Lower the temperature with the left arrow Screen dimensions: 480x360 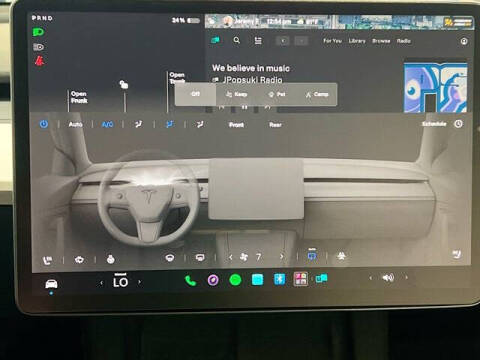tap(101, 283)
